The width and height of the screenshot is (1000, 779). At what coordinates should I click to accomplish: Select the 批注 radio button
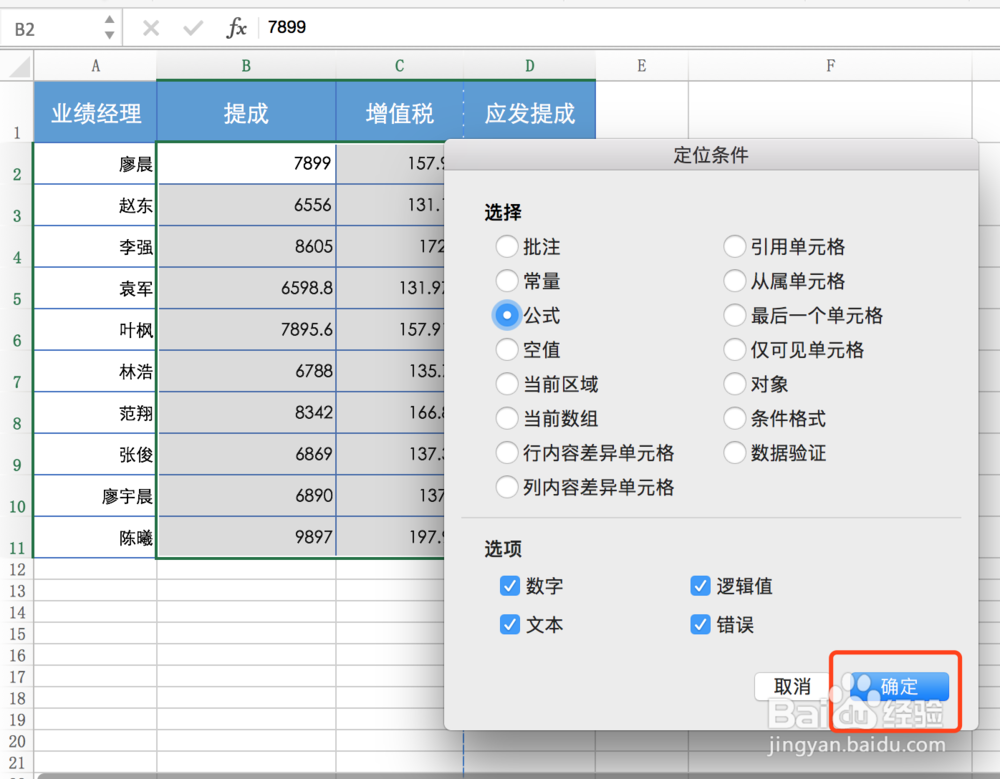click(x=508, y=246)
